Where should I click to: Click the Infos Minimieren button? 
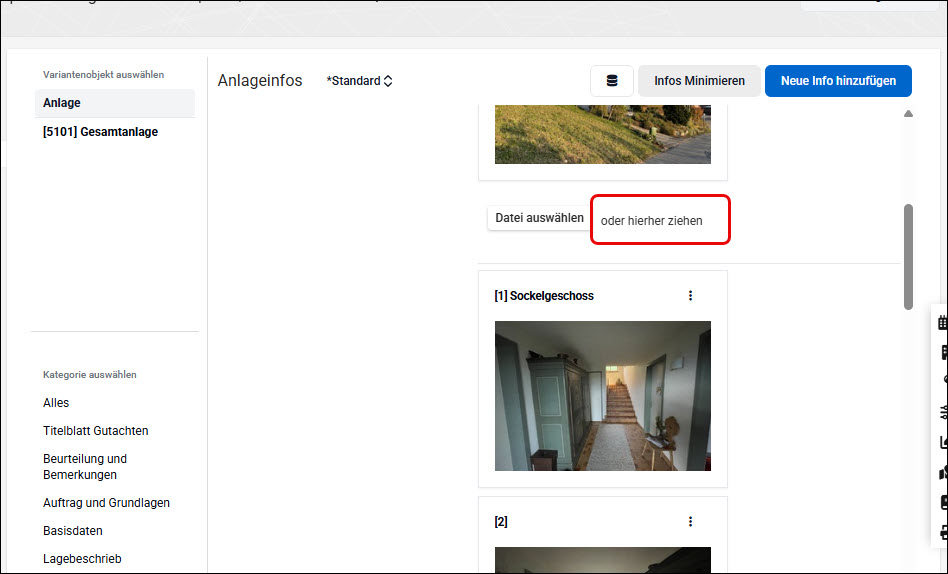click(699, 81)
